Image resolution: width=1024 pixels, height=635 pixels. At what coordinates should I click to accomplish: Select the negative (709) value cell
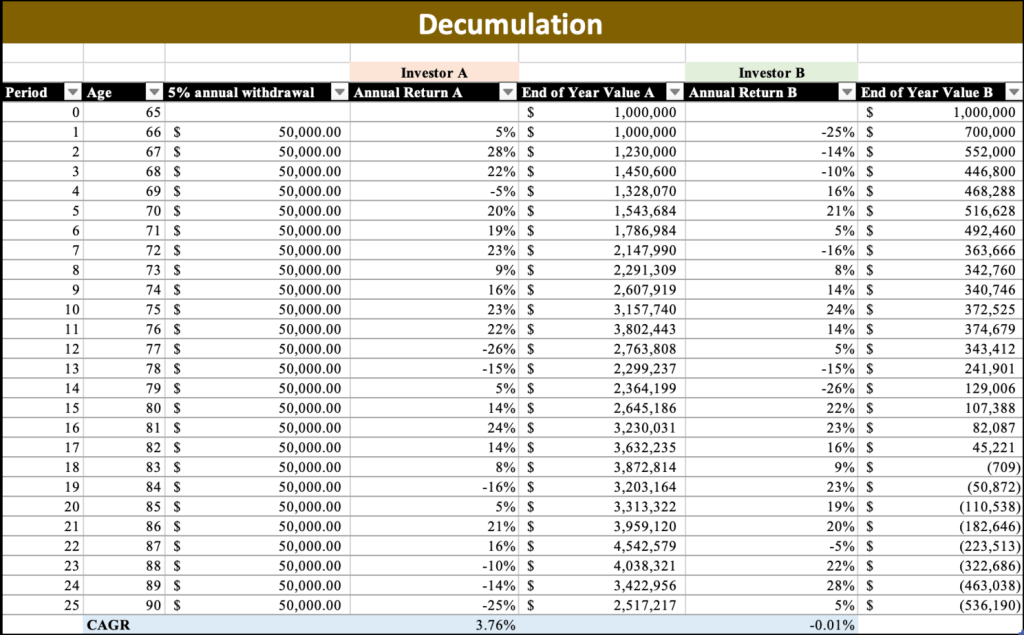pyautogui.click(x=940, y=467)
